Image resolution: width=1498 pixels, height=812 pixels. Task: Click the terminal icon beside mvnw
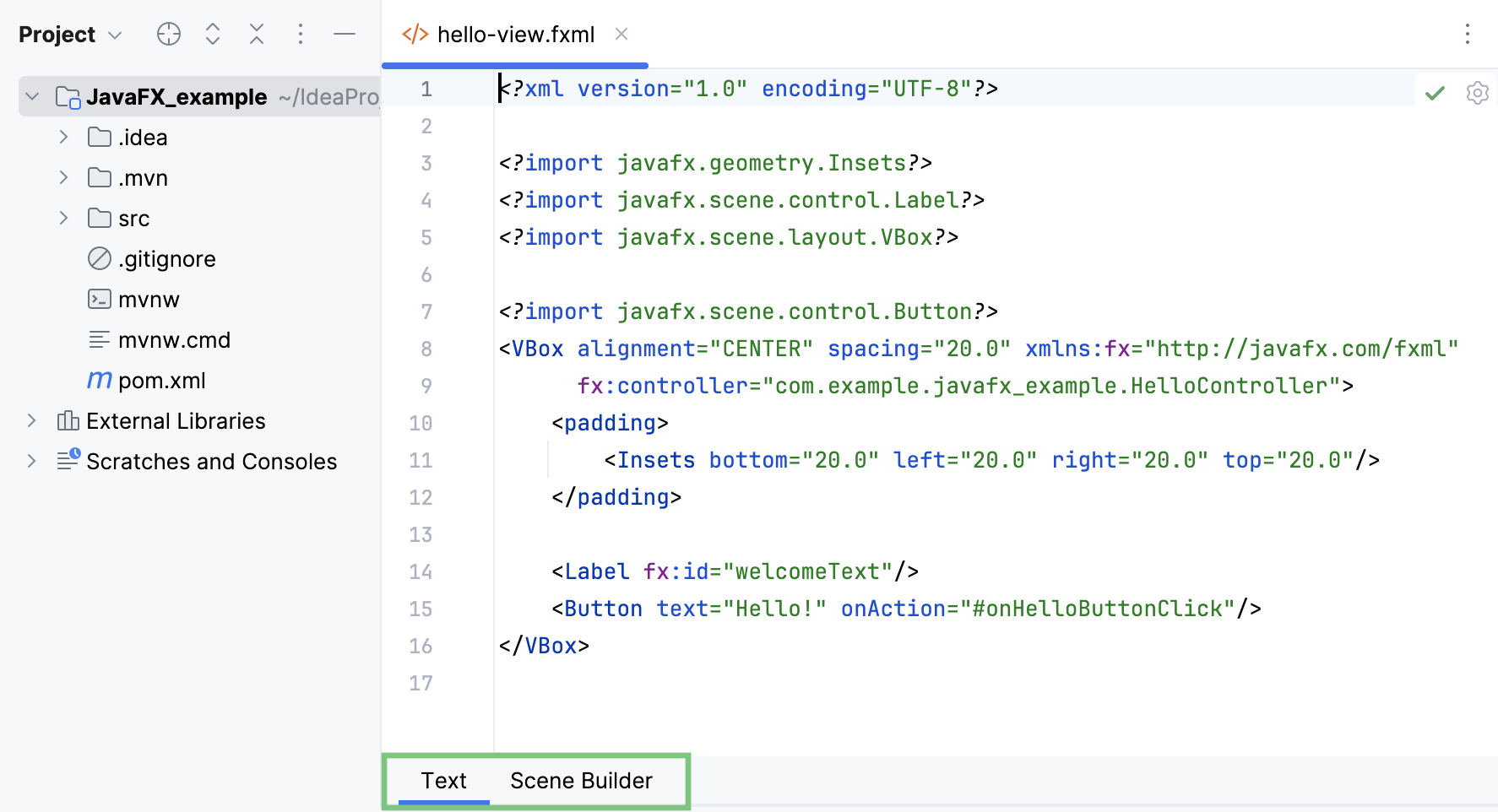point(99,299)
